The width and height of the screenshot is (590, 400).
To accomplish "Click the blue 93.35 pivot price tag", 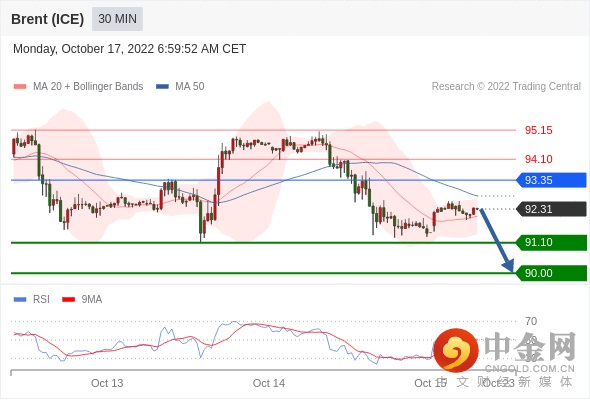I will (551, 180).
